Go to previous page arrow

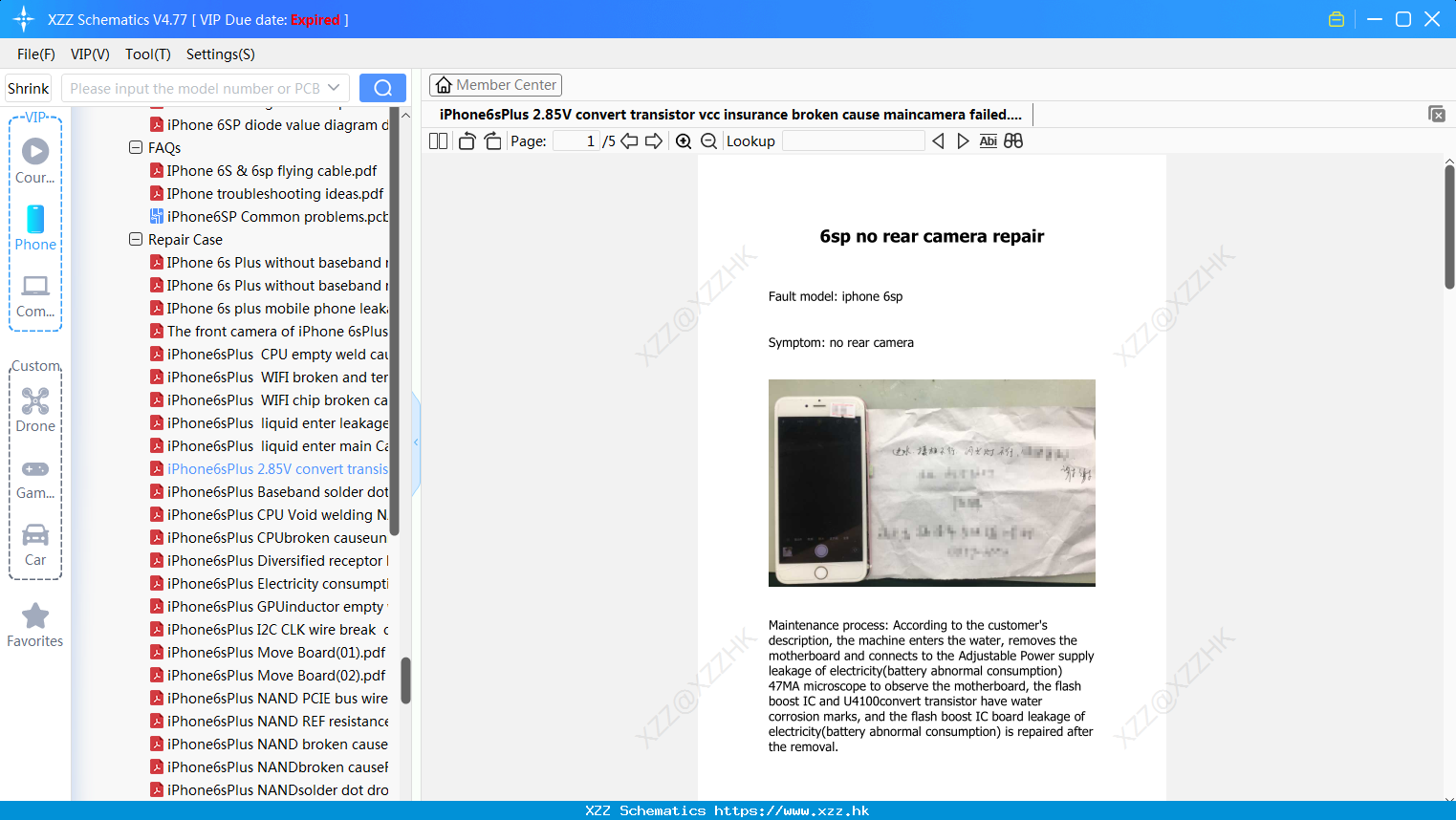coord(629,140)
